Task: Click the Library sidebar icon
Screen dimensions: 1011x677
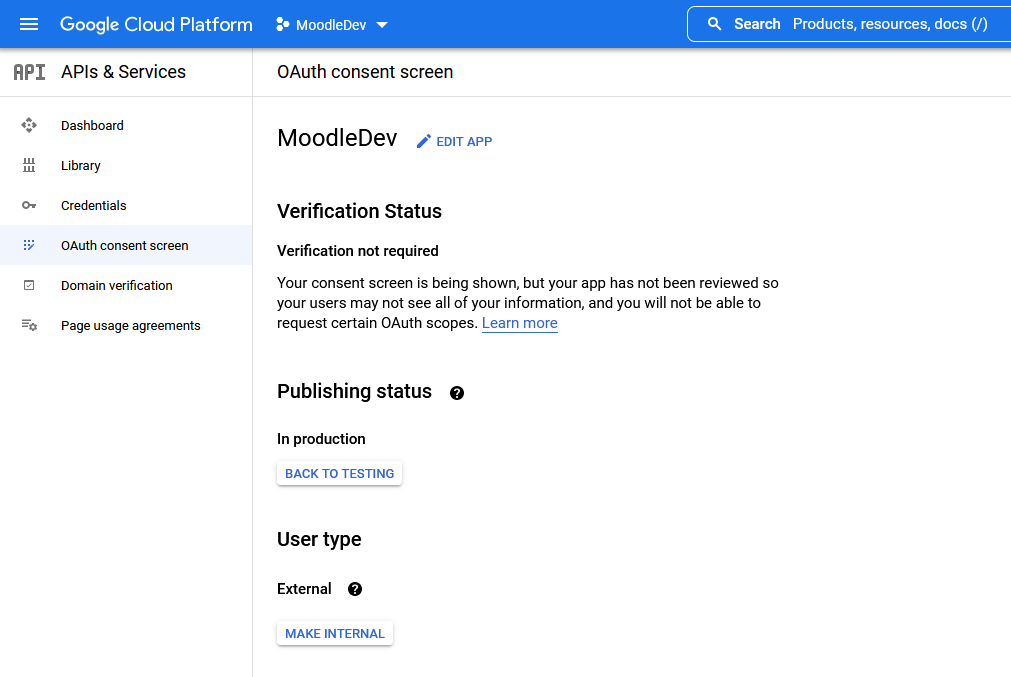Action: 29,165
